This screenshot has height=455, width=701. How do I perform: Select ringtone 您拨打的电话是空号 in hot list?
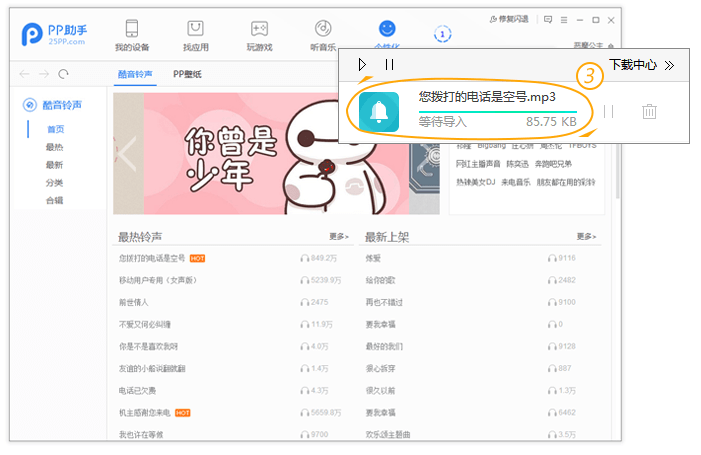pyautogui.click(x=152, y=258)
